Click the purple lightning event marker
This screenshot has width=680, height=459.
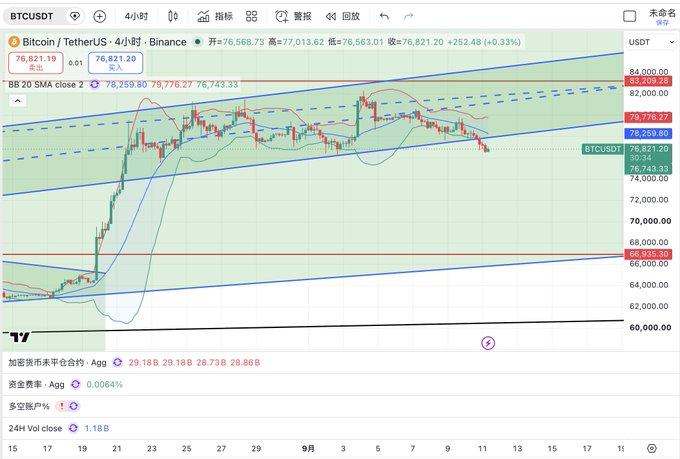[x=488, y=343]
